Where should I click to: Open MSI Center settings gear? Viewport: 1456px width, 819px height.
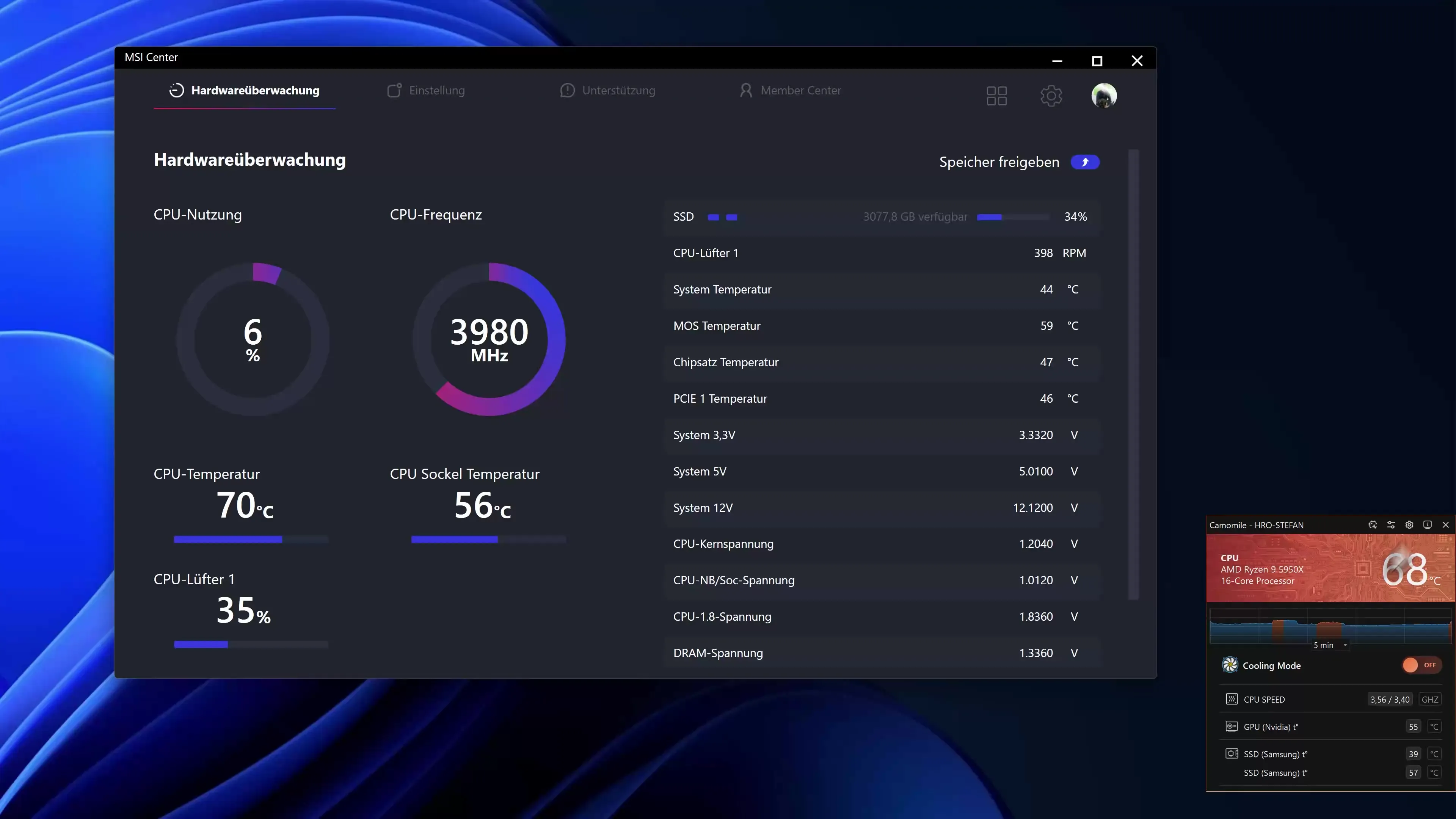click(1051, 96)
